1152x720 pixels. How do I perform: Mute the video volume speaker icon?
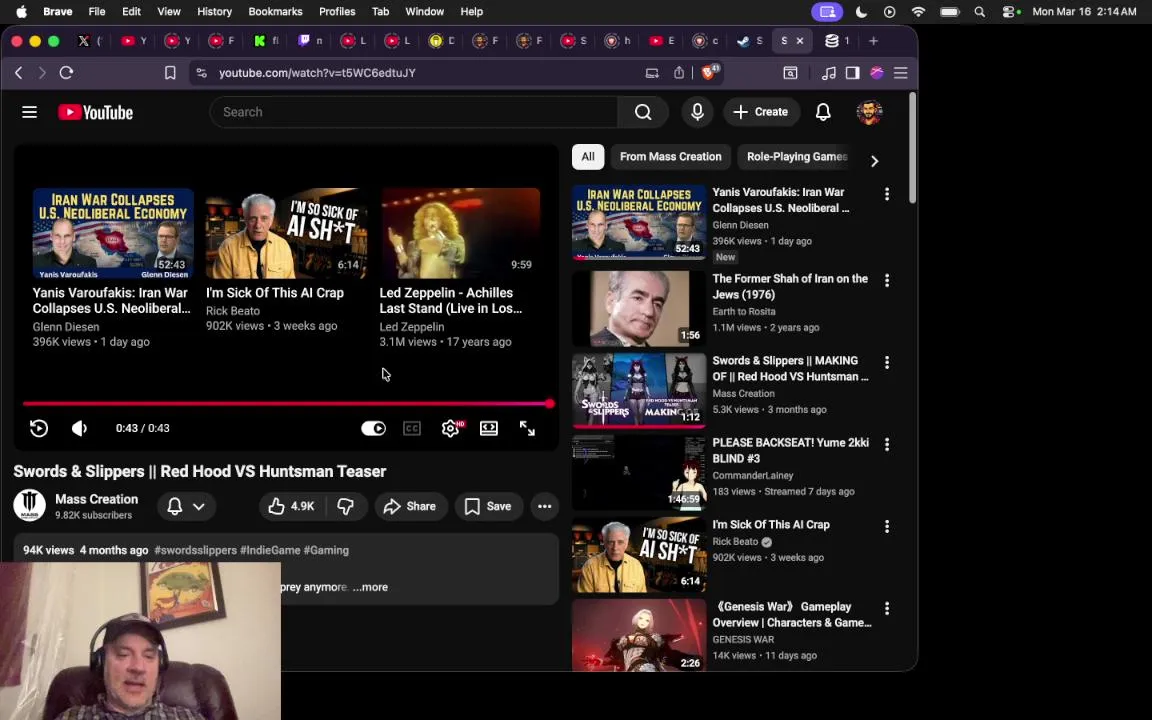79,428
